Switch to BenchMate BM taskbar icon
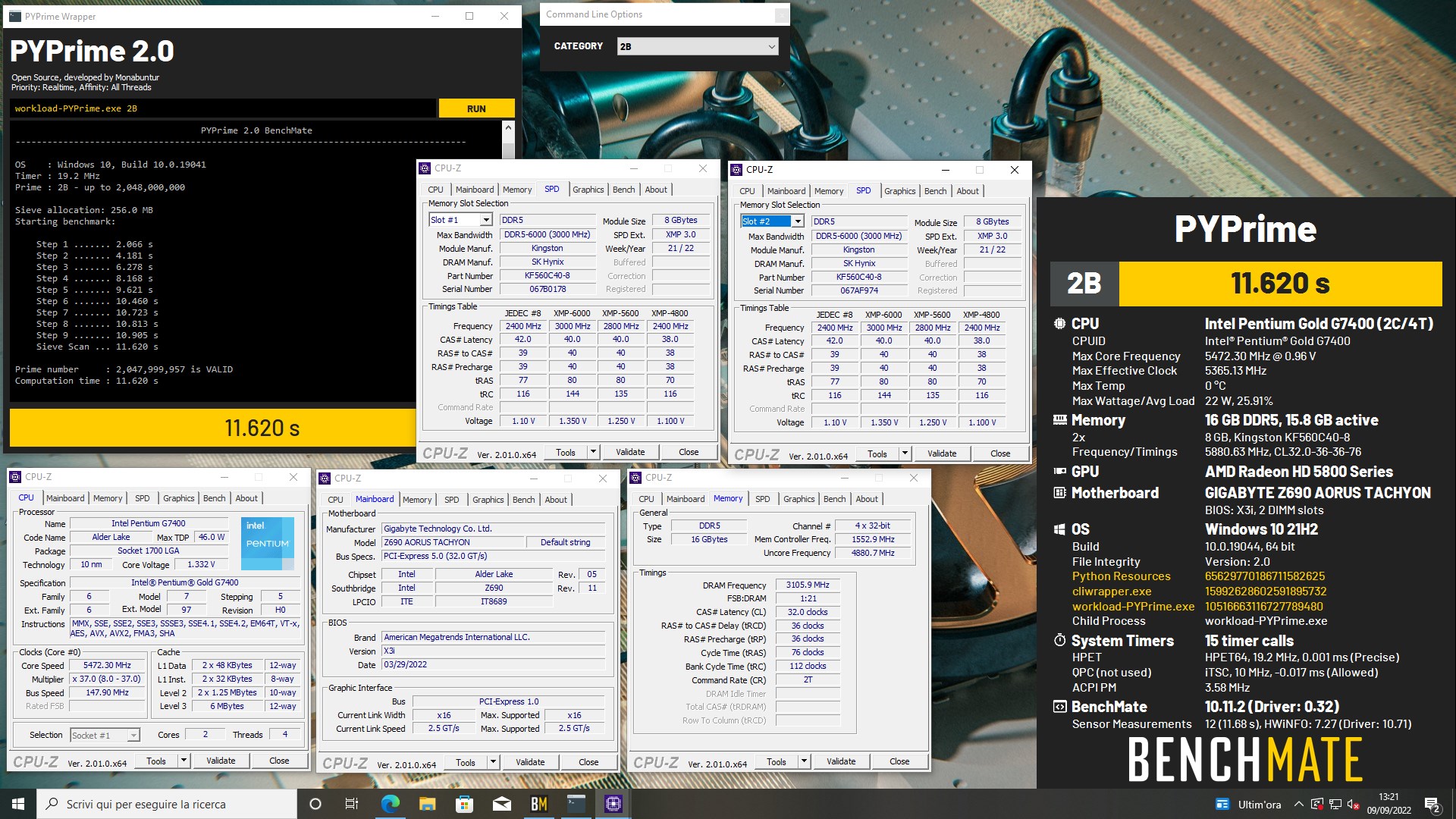Viewport: 1456px width, 819px height. tap(538, 804)
